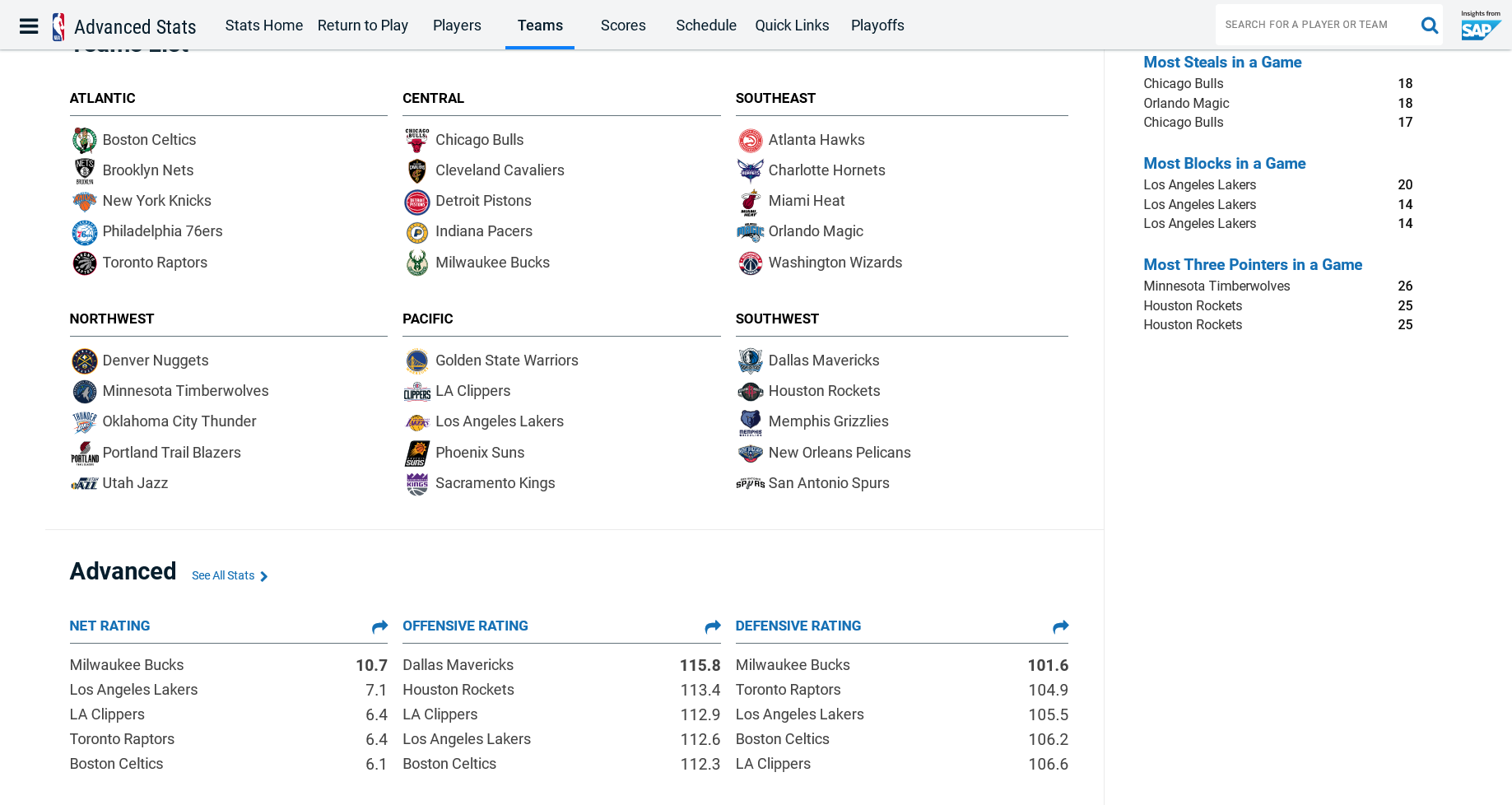Select the Teams tab
The height and width of the screenshot is (805, 1512).
(540, 26)
